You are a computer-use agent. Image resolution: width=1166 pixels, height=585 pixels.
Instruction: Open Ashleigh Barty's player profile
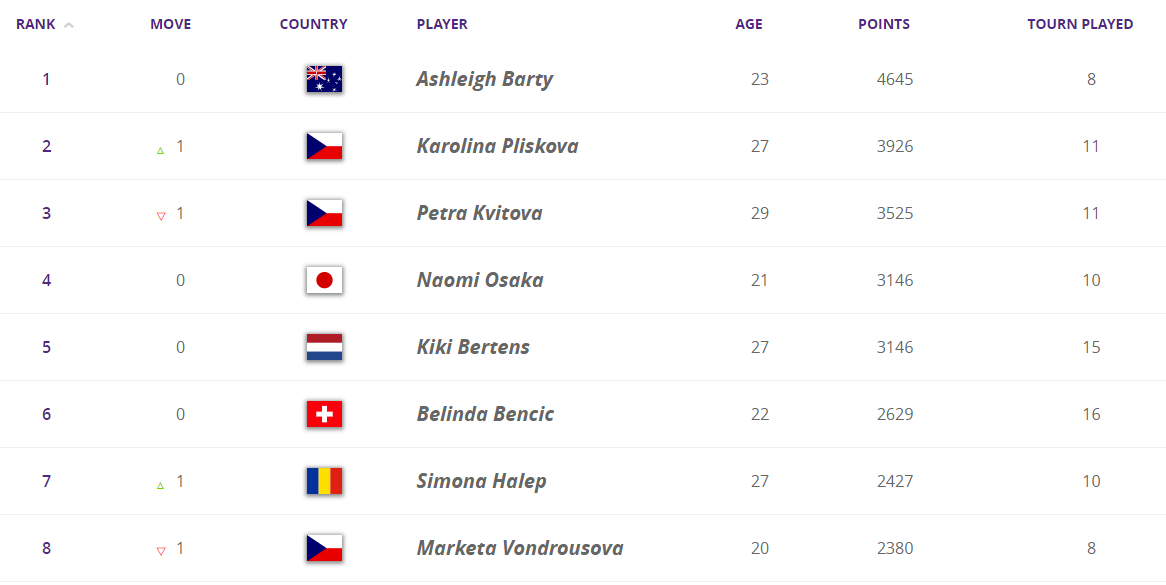pyautogui.click(x=484, y=79)
